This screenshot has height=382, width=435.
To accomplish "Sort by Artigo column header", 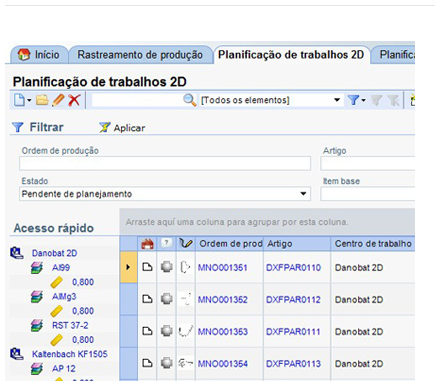I will coord(297,244).
